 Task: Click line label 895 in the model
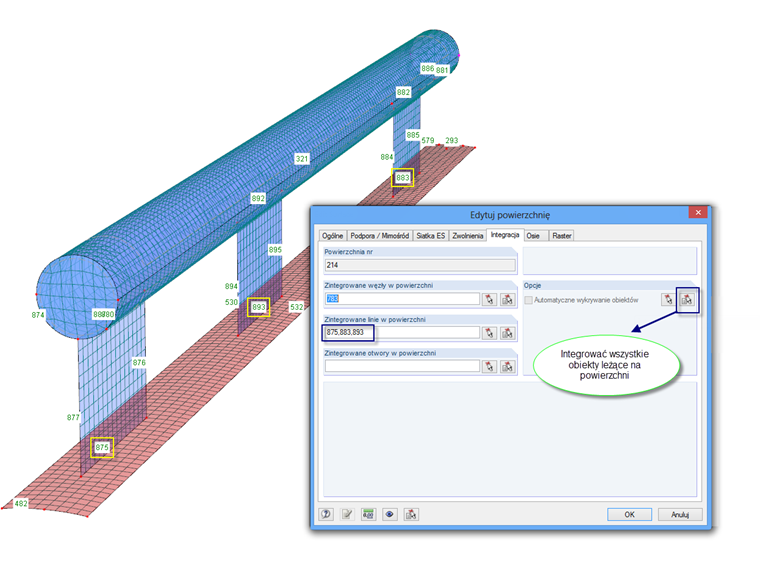click(x=275, y=250)
